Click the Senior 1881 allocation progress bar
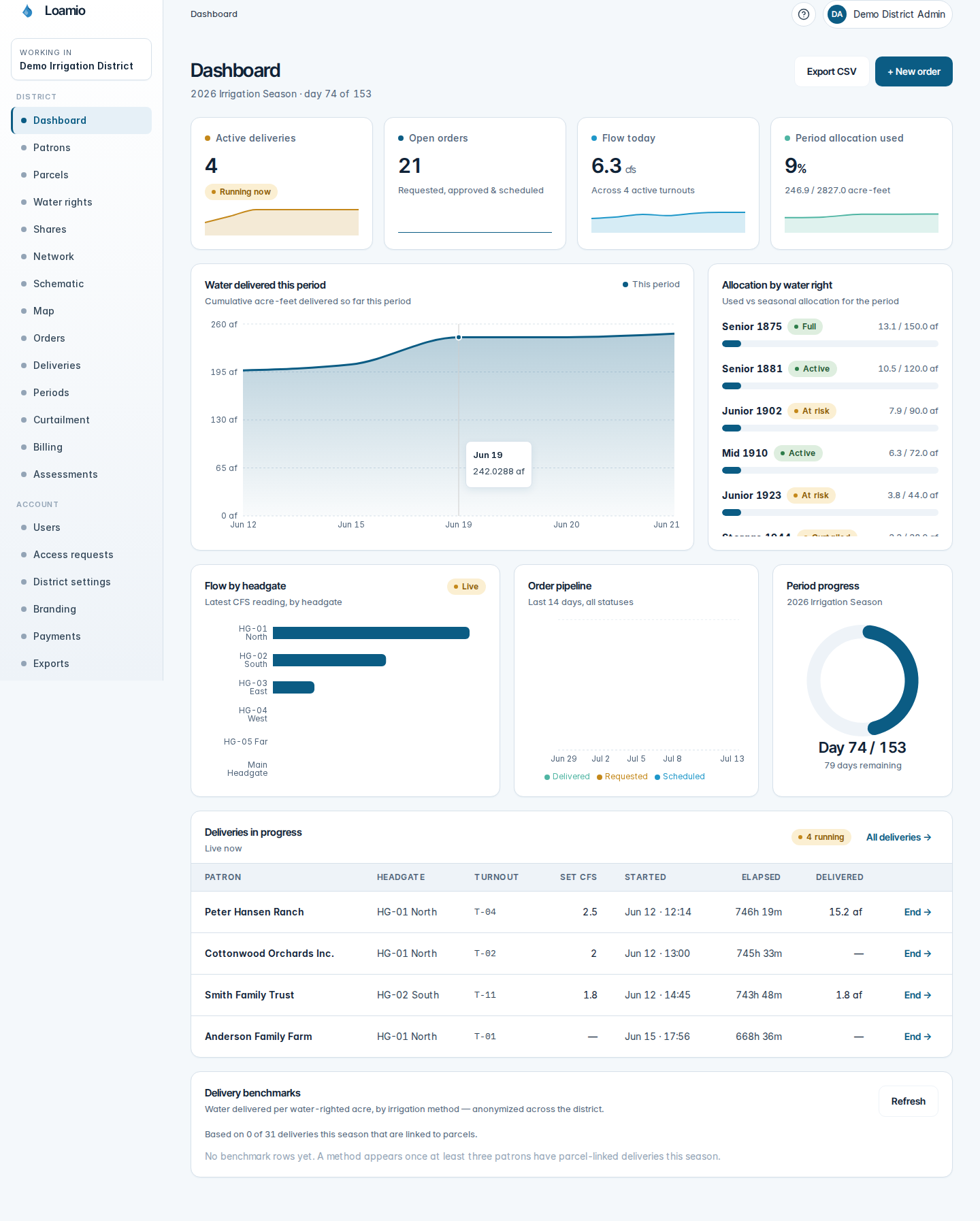The image size is (980, 1221). tap(830, 386)
